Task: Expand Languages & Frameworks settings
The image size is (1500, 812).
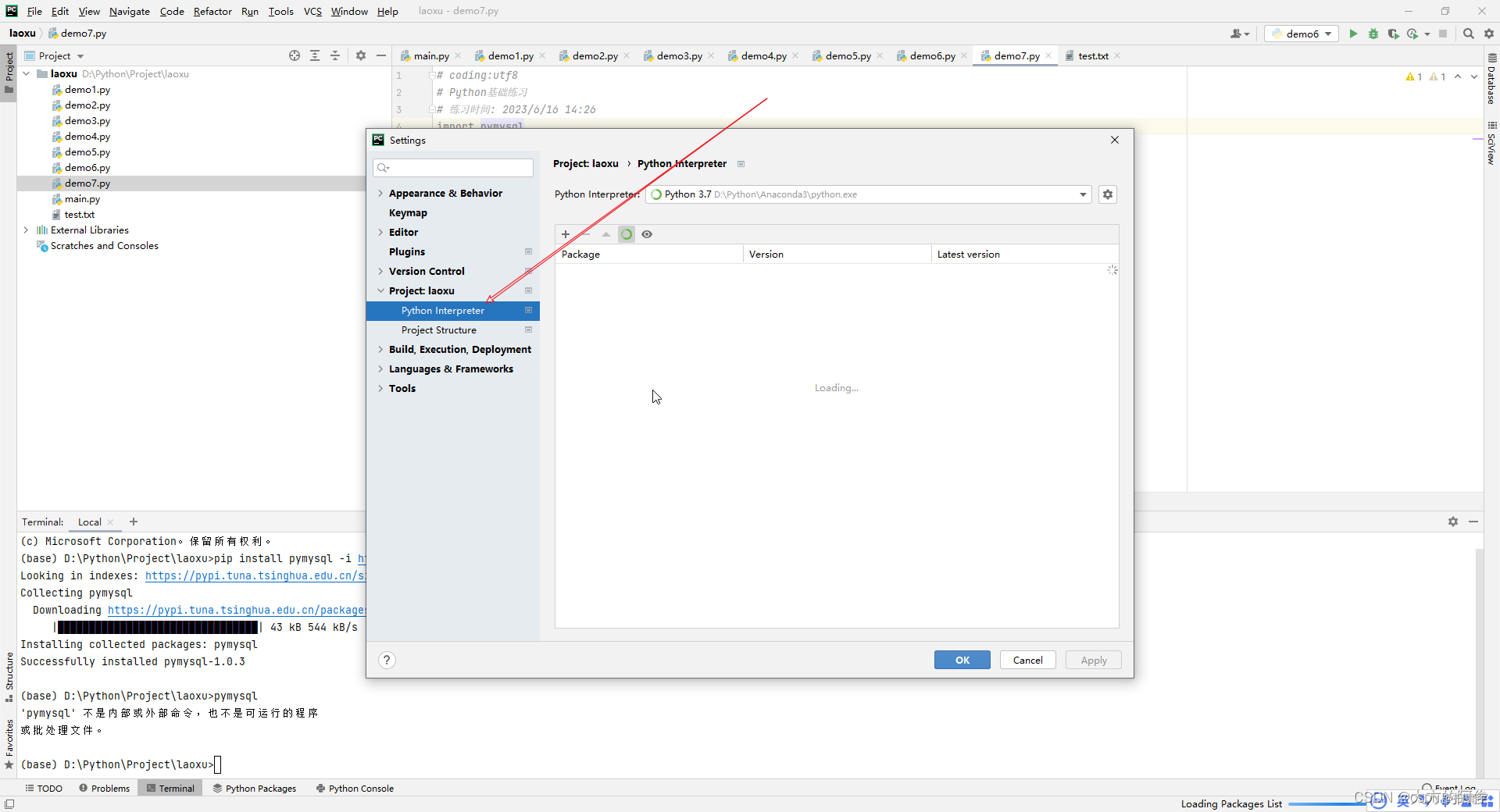Action: [x=380, y=369]
